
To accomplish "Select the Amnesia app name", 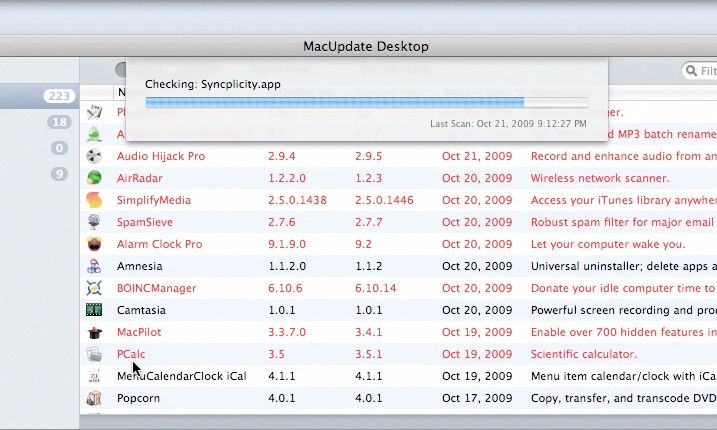I will [x=139, y=266].
